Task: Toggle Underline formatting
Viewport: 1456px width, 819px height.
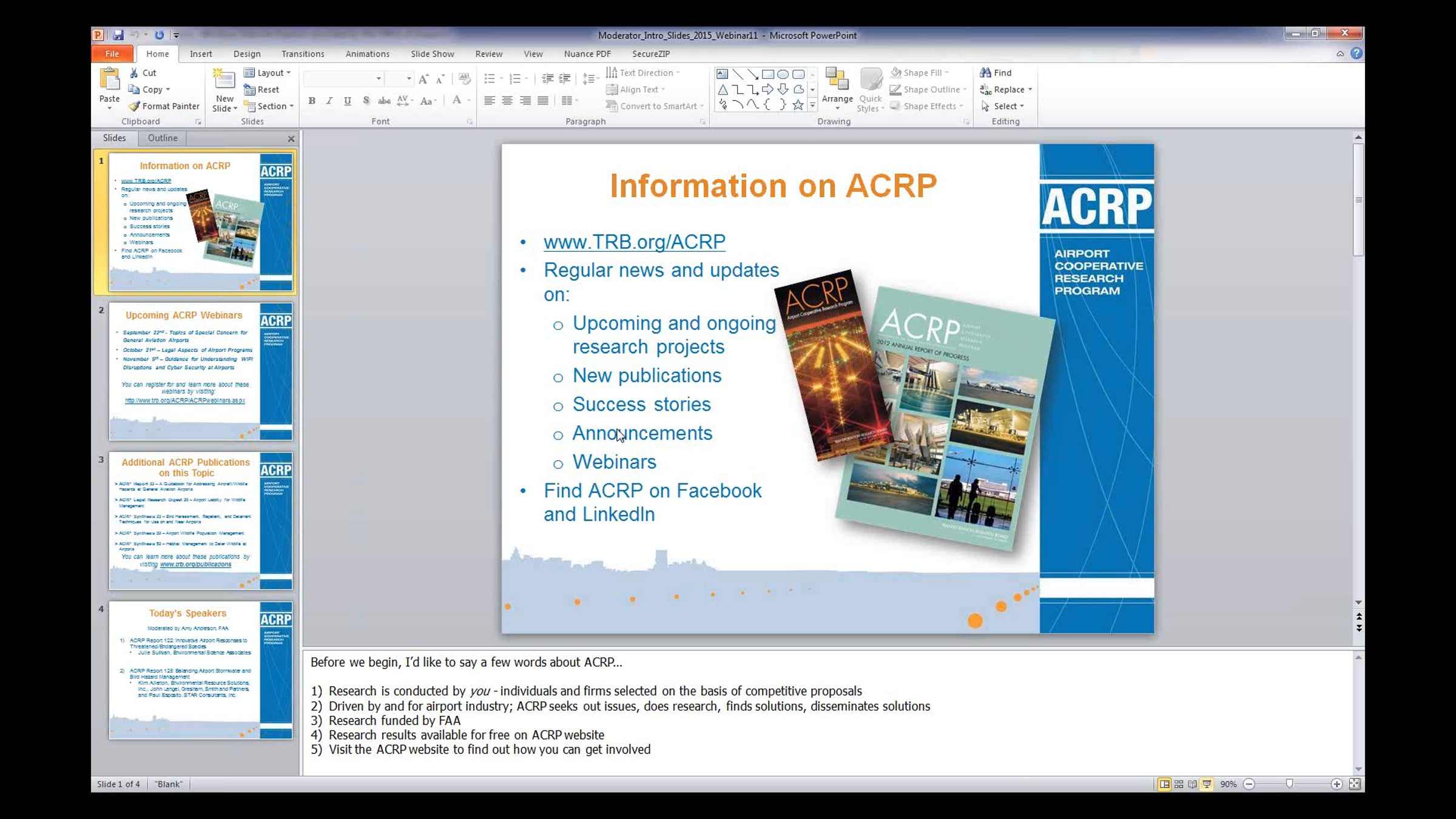Action: (x=348, y=101)
